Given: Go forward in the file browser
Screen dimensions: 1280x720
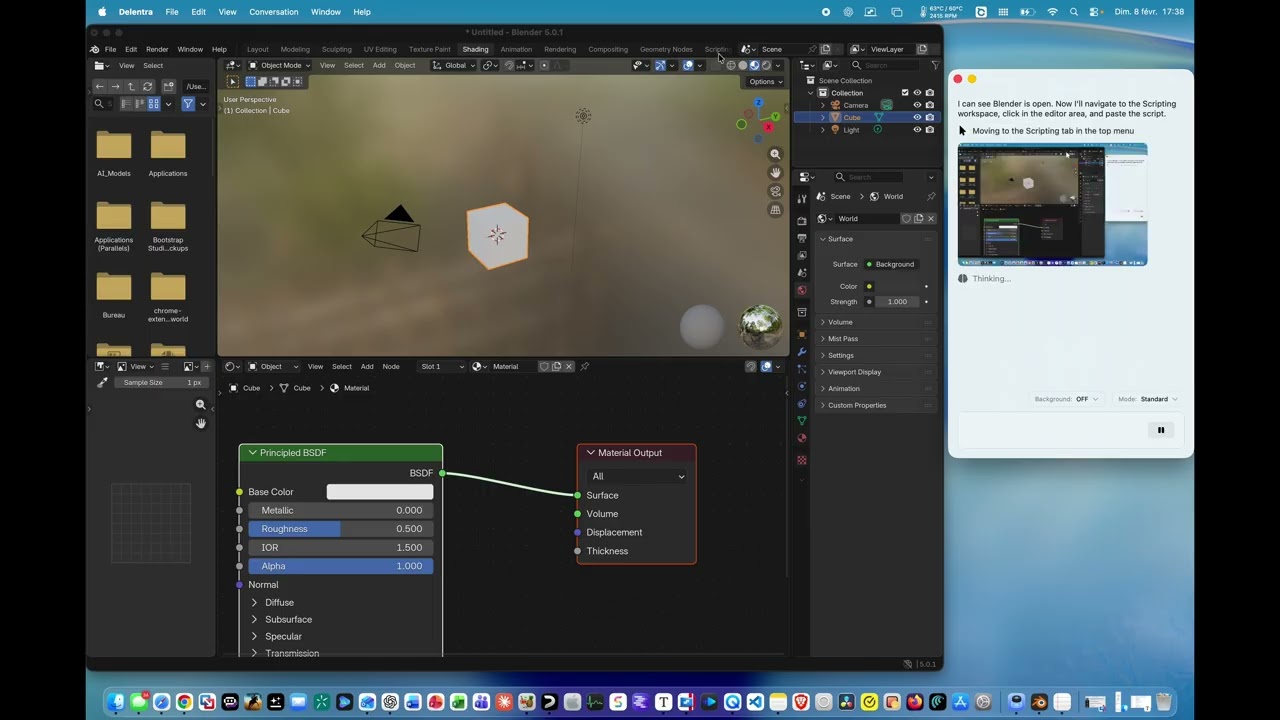Looking at the screenshot, I should tap(115, 86).
